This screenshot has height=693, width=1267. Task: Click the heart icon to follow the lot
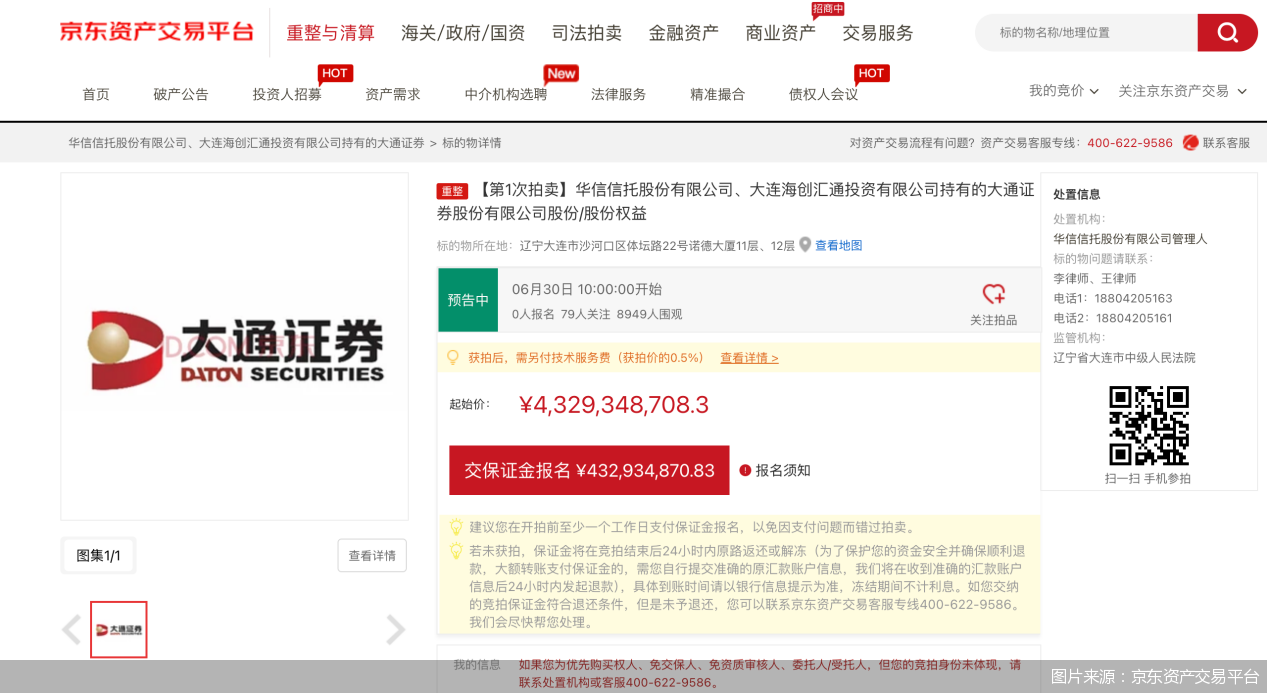[x=993, y=294]
